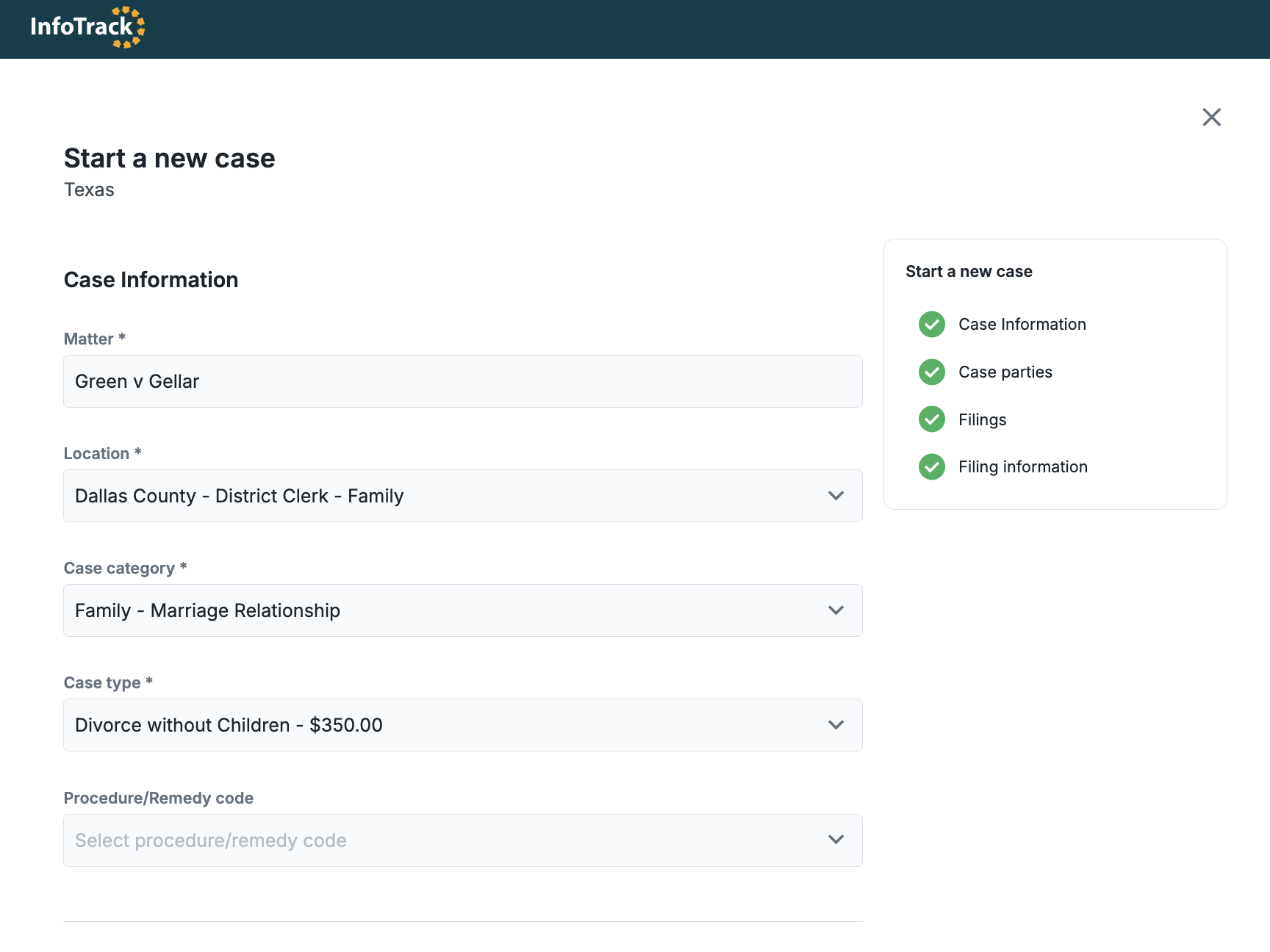Open the Filing information step
This screenshot has height=952, width=1270.
pos(1022,466)
